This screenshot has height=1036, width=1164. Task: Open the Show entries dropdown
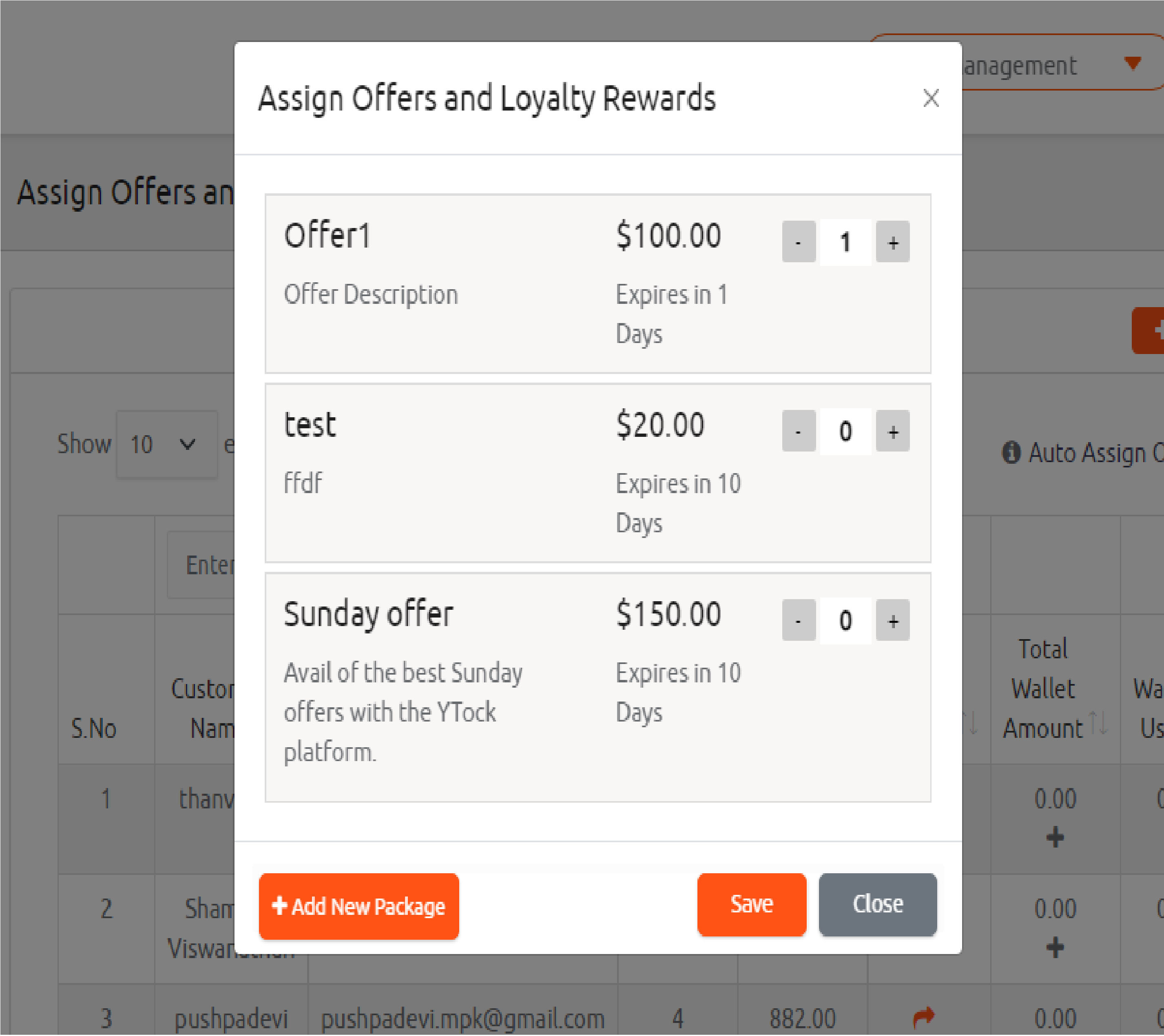[166, 444]
